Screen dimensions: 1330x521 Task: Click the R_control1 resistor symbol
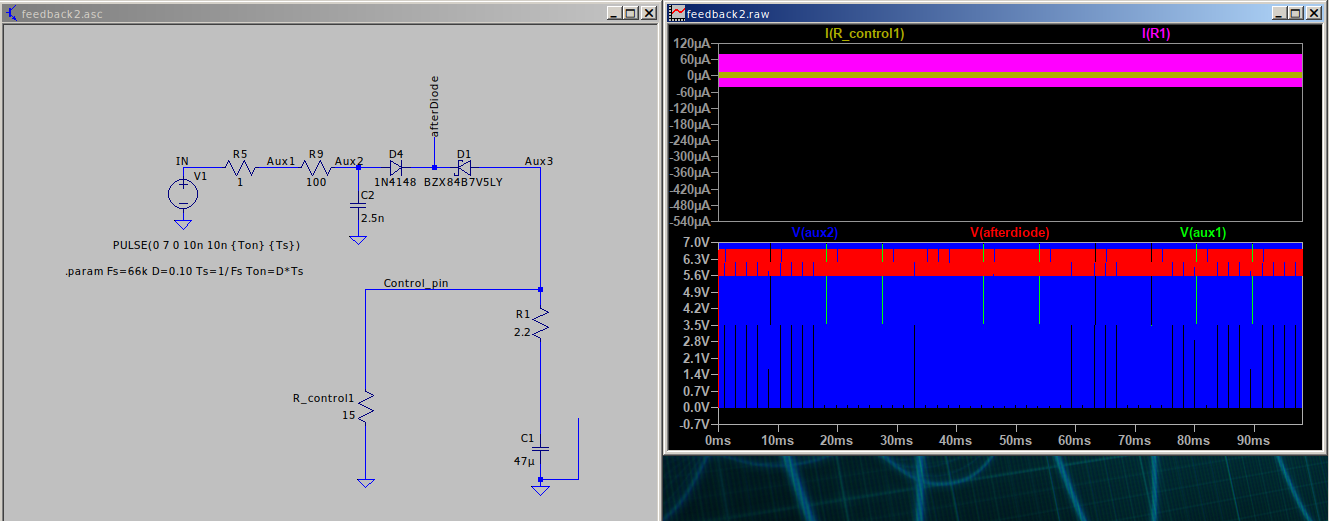click(366, 406)
